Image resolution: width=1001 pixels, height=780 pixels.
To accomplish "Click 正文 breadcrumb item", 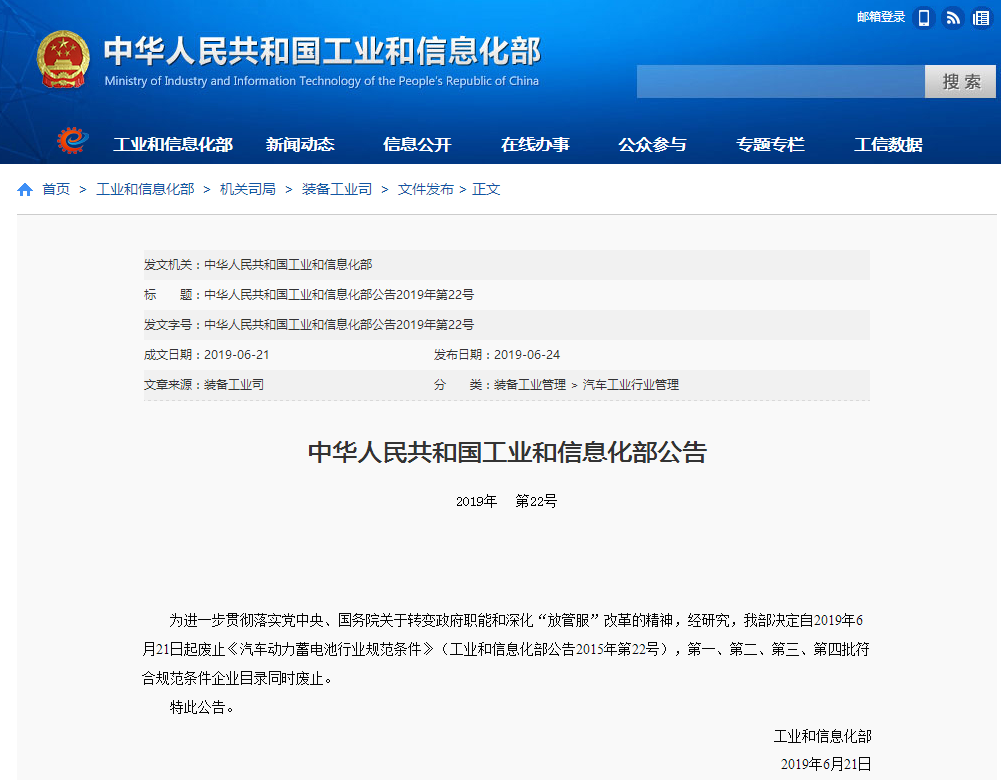I will coord(486,190).
